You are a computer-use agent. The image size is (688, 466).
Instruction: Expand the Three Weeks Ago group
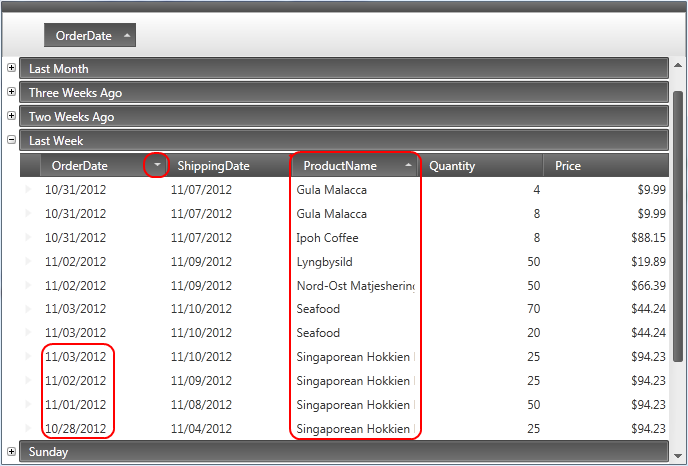(11, 92)
